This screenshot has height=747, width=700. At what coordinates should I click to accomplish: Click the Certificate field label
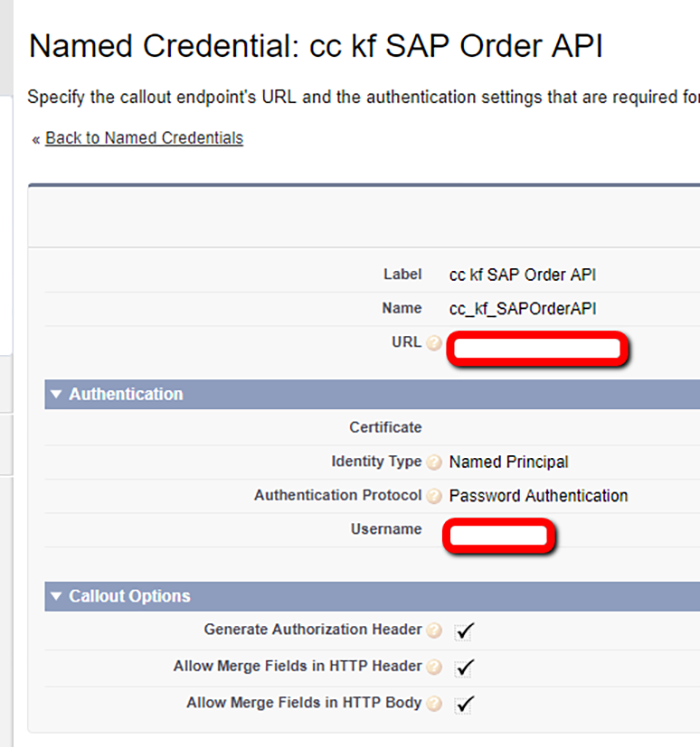point(386,427)
